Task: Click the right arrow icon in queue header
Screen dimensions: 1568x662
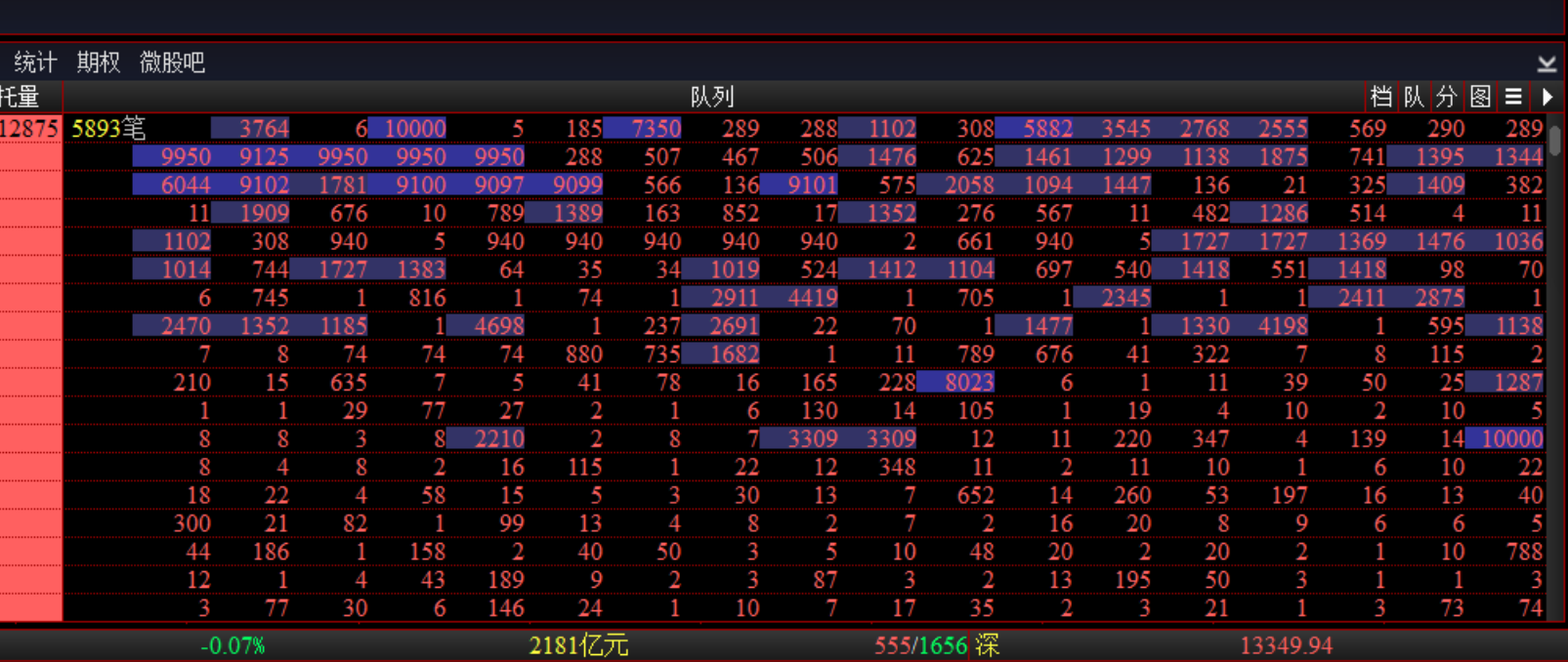Action: 1547,96
